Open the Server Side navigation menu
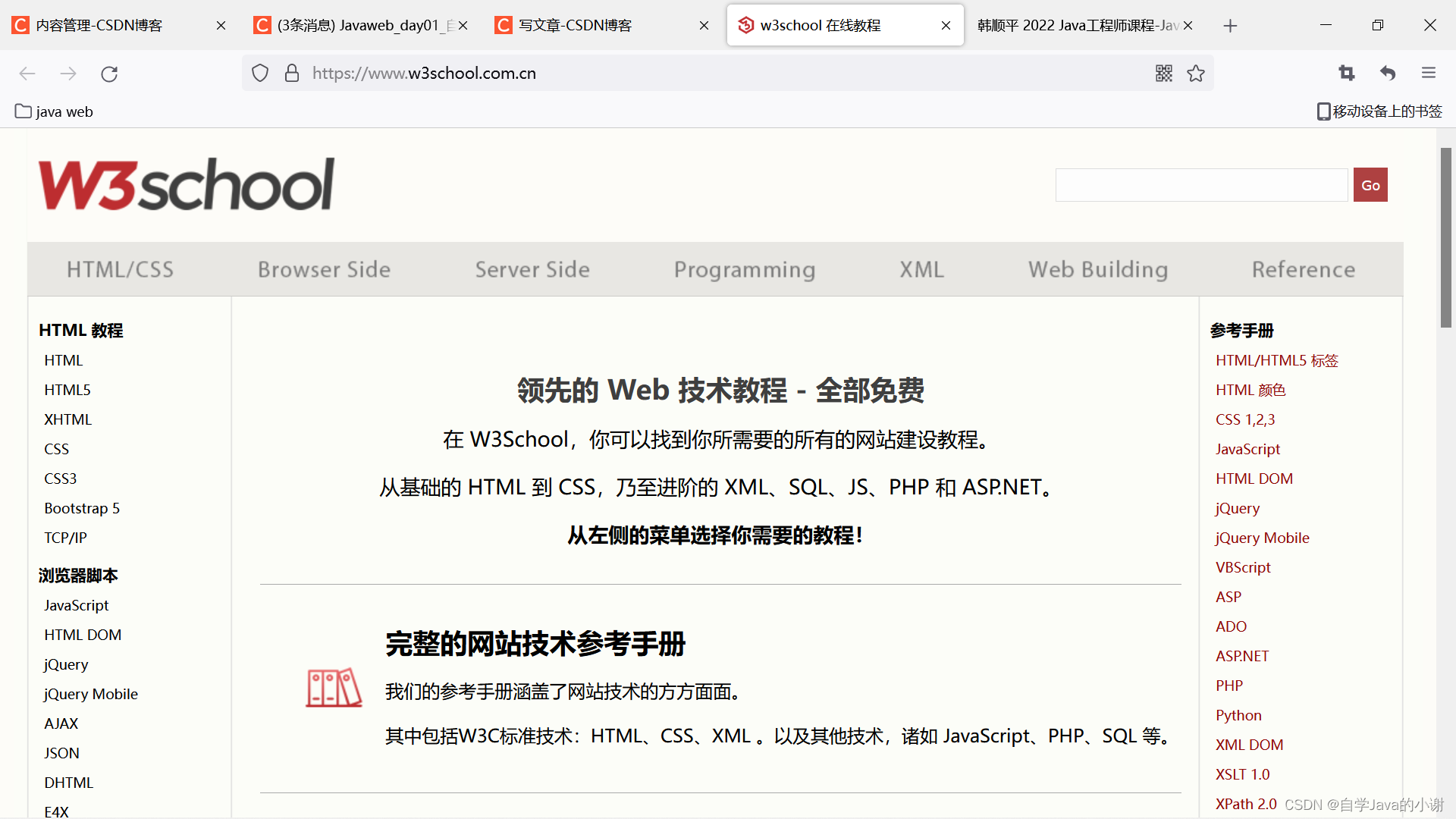This screenshot has width=1456, height=819. tap(532, 269)
